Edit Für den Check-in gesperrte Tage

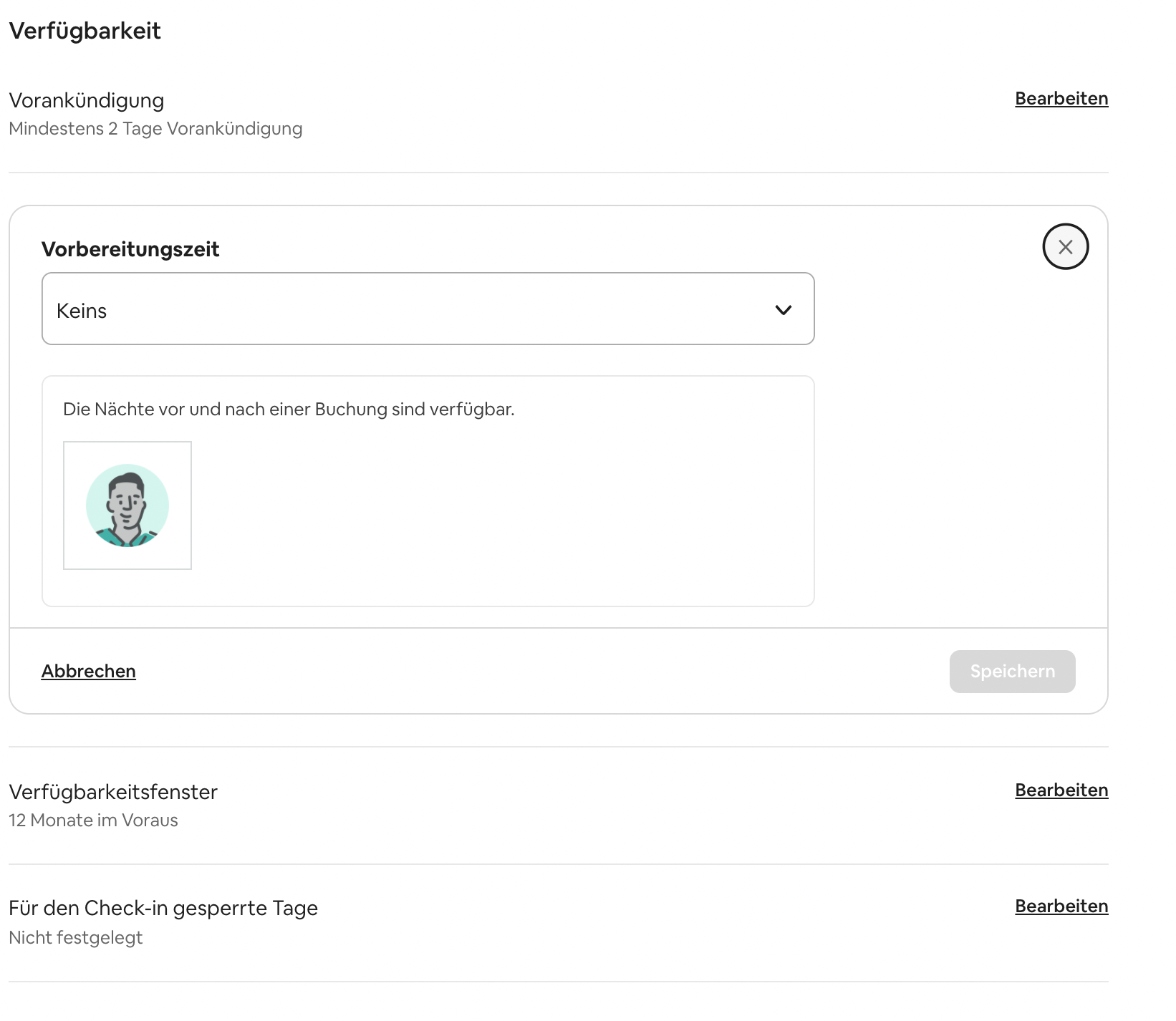pos(1061,906)
